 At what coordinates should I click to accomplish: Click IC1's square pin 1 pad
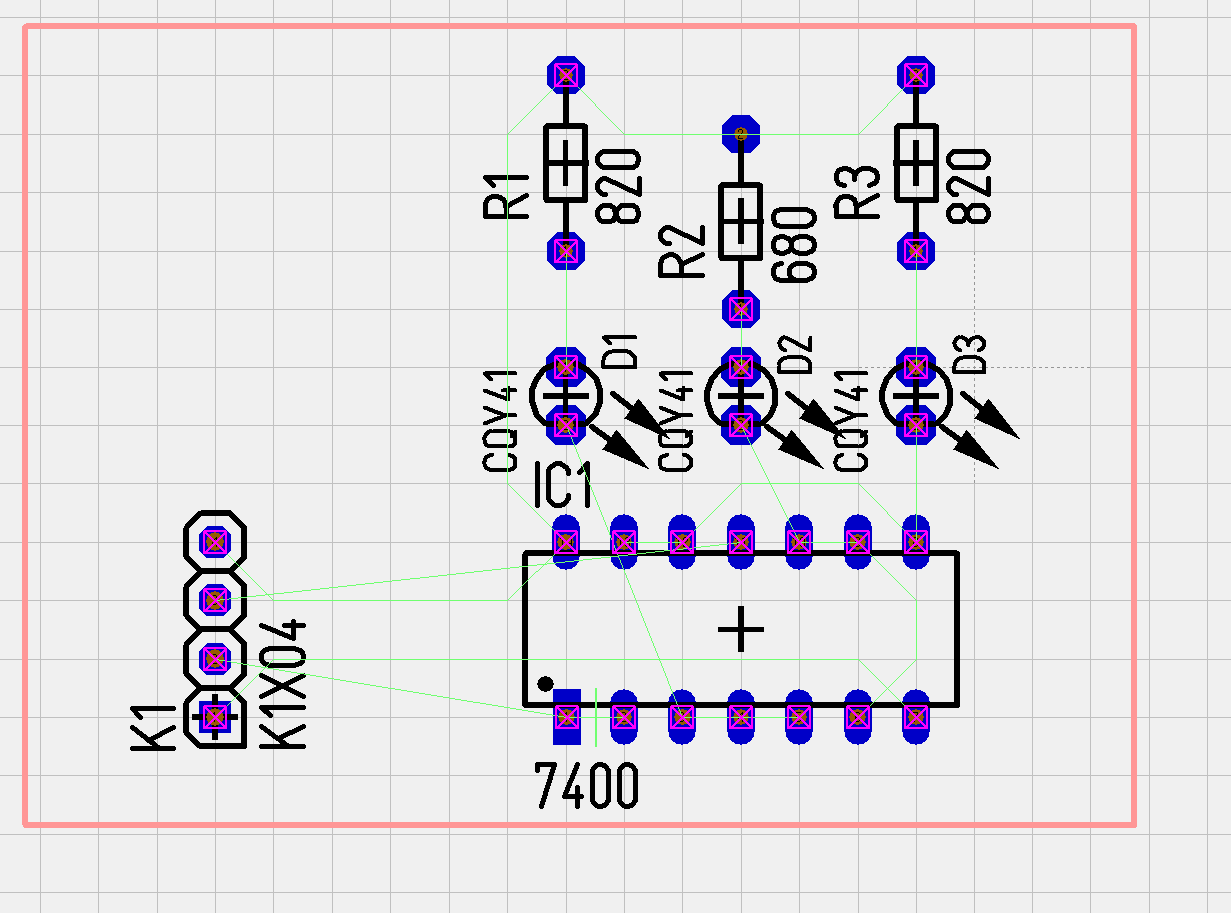click(x=566, y=716)
